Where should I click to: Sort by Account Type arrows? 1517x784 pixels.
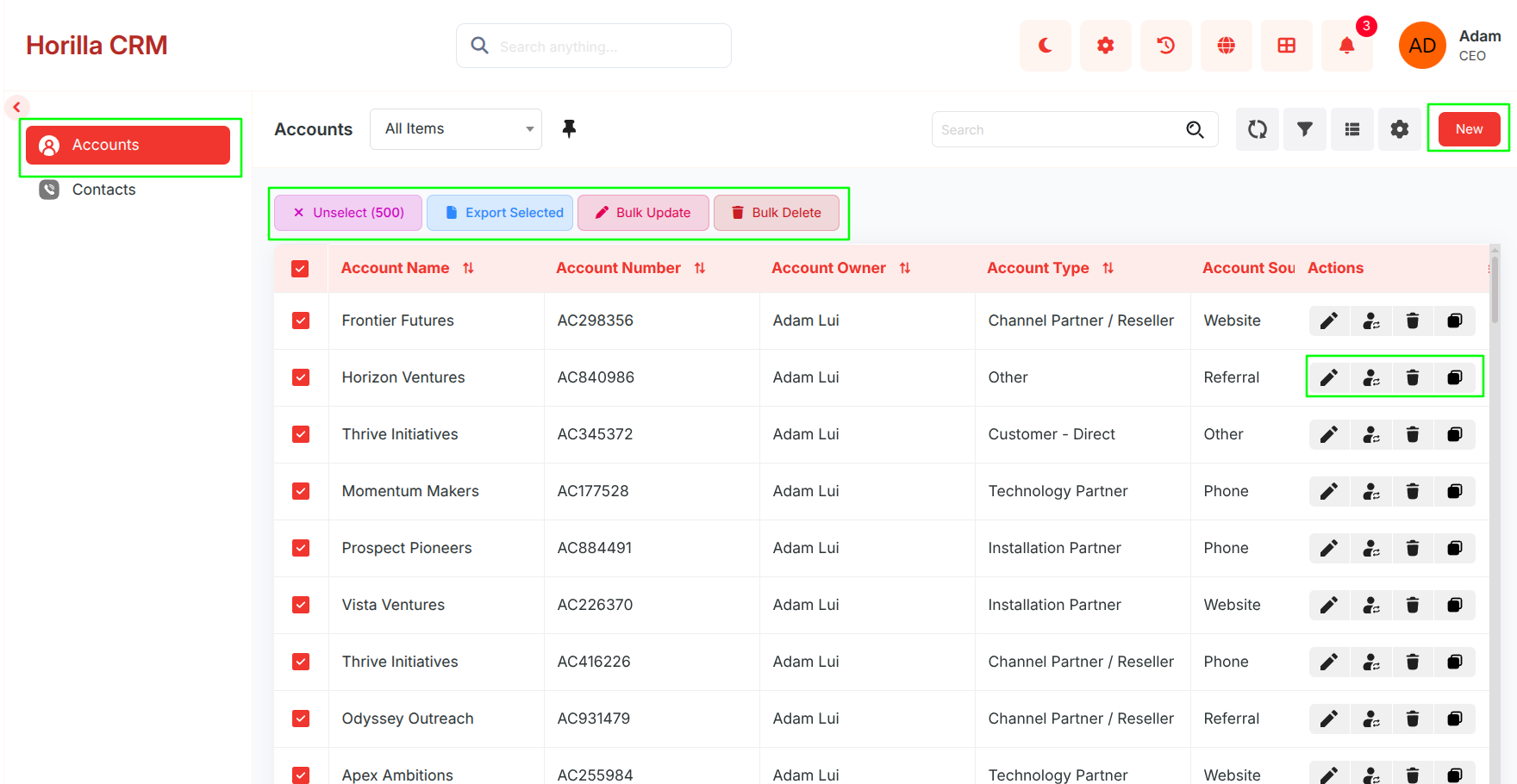[1108, 268]
